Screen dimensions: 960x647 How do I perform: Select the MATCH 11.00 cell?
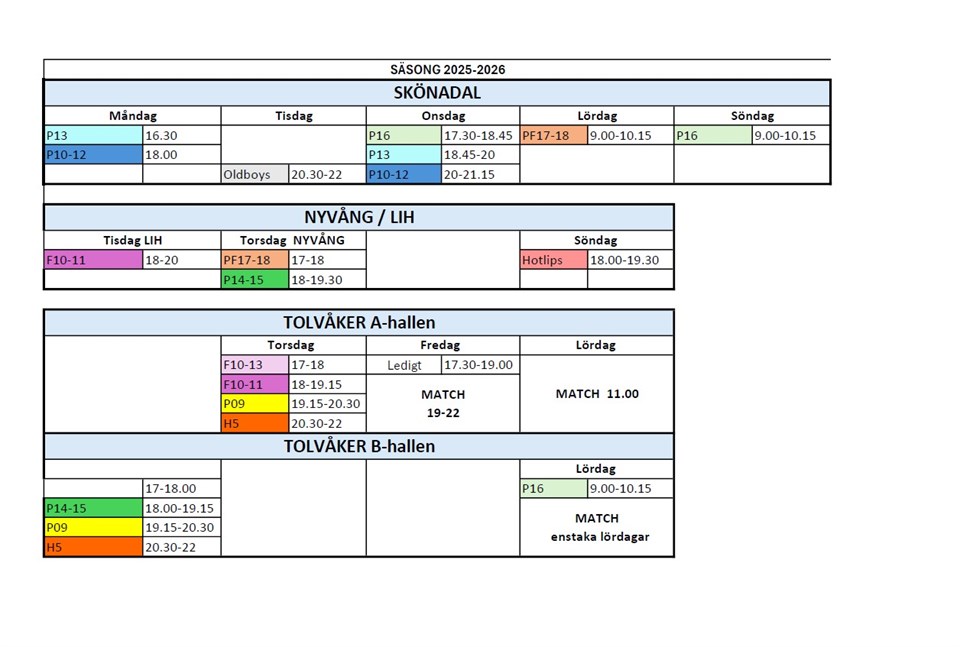(596, 394)
